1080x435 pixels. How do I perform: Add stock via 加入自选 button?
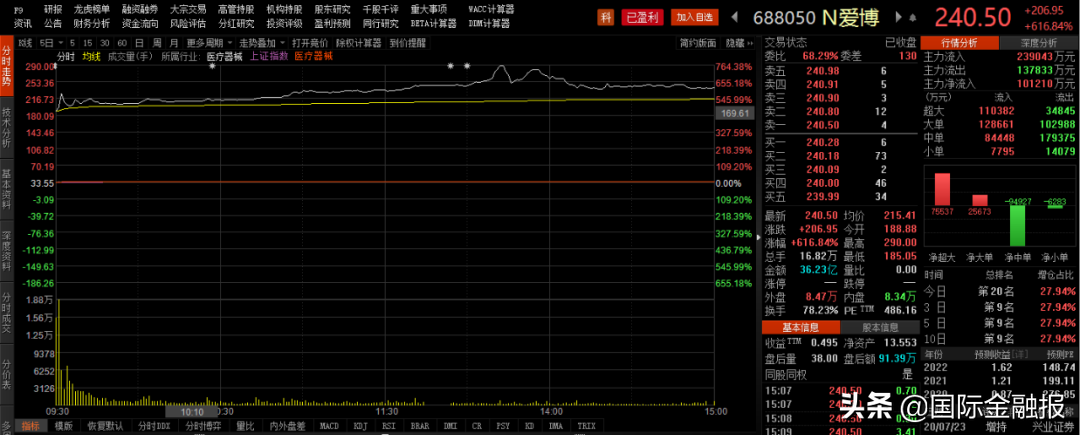click(694, 17)
